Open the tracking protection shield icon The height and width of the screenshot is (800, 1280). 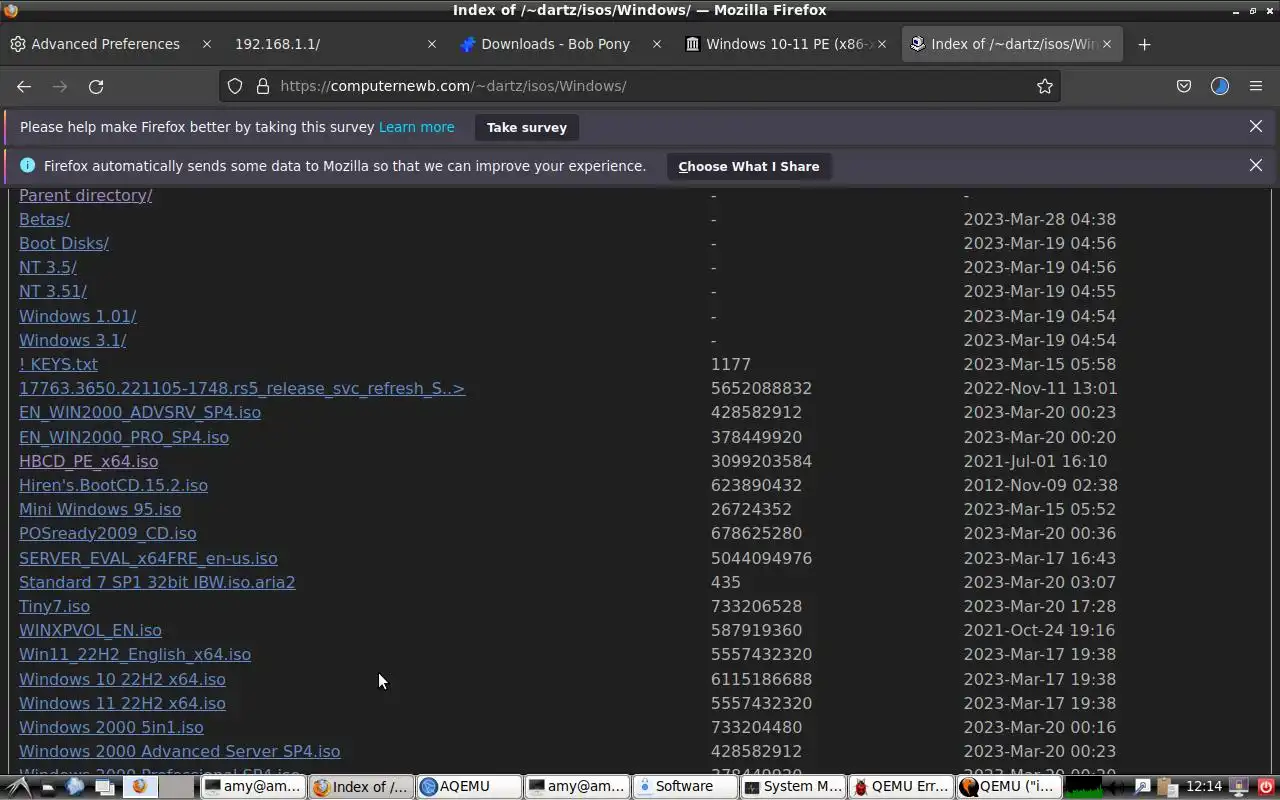point(235,86)
